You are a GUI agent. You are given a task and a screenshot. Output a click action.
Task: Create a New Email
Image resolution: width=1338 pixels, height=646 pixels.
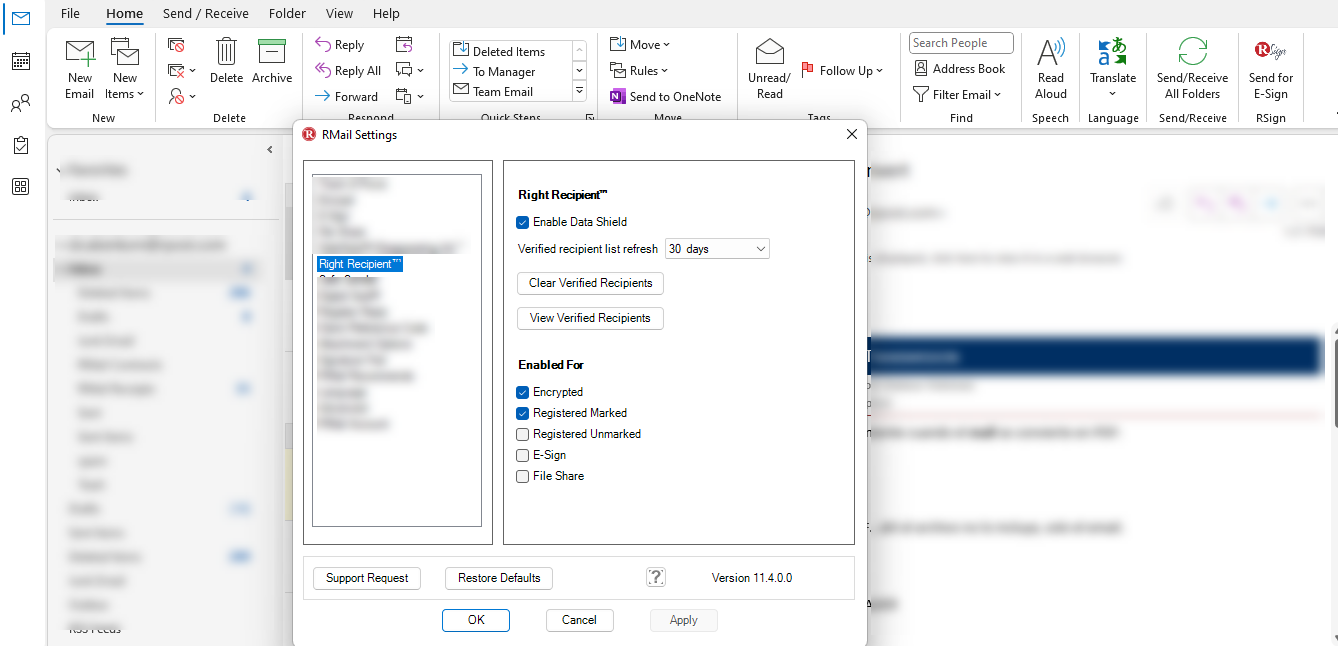point(80,68)
